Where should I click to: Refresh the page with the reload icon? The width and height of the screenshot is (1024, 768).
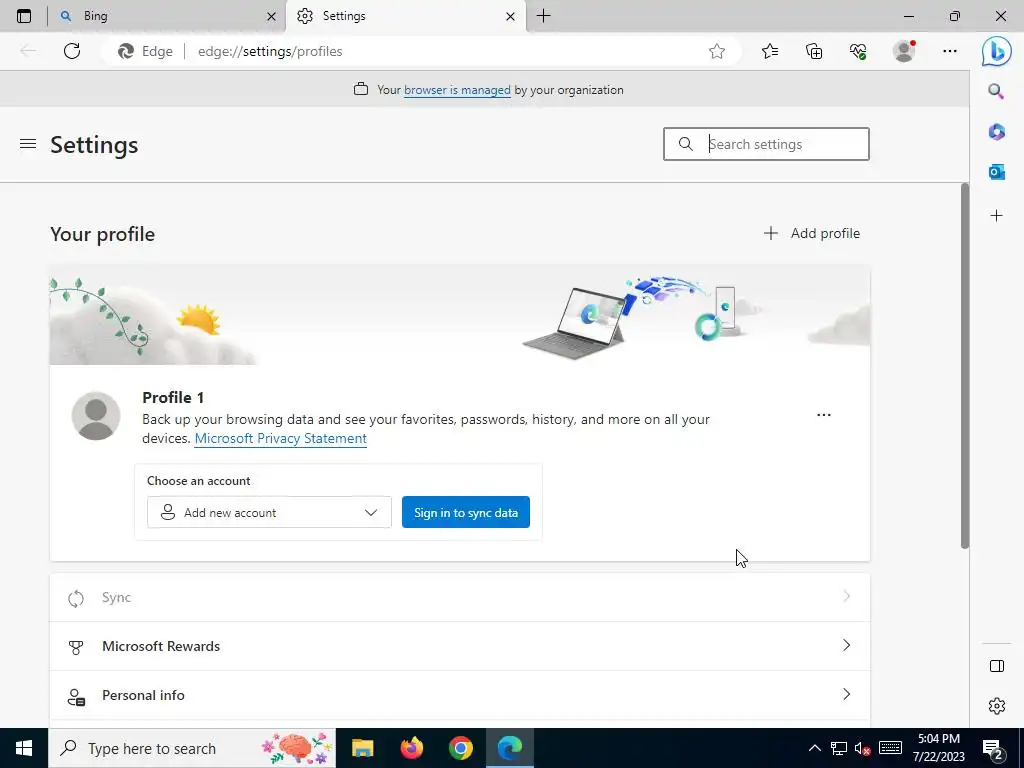pos(72,51)
